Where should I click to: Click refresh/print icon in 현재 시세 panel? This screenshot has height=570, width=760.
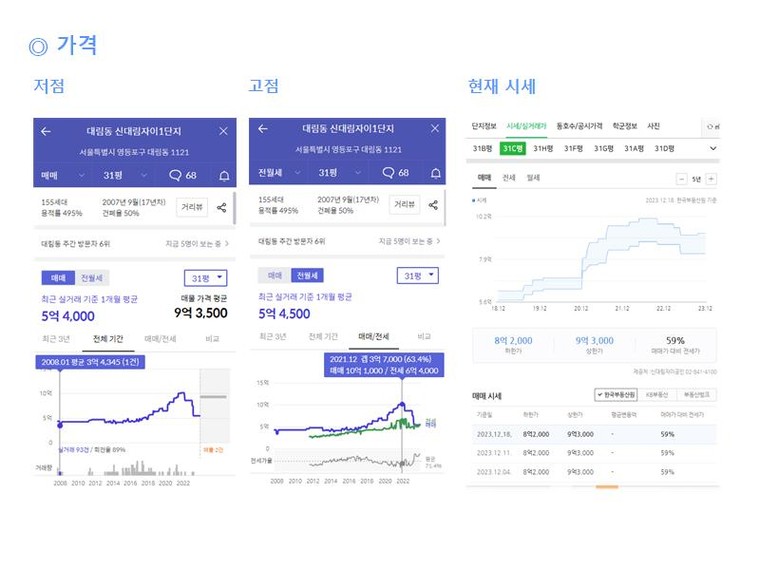pos(712,127)
